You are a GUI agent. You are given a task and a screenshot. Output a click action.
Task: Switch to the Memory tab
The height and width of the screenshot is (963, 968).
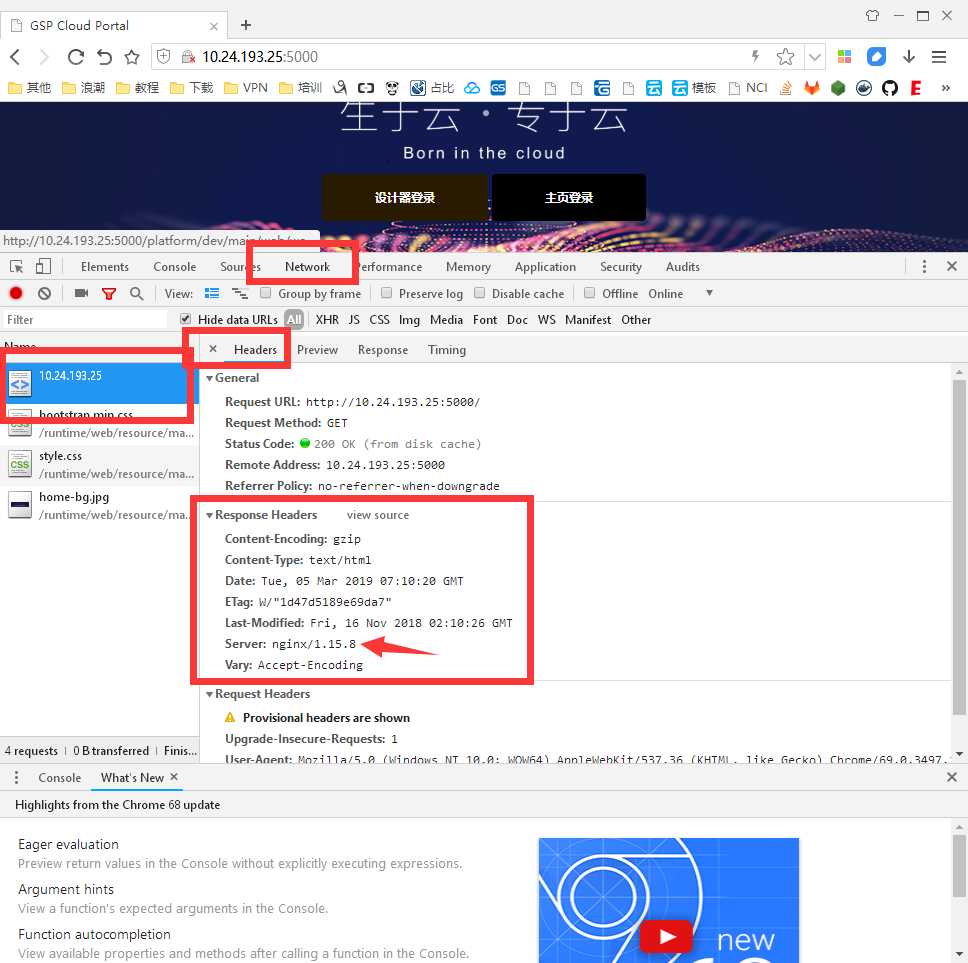click(x=469, y=267)
